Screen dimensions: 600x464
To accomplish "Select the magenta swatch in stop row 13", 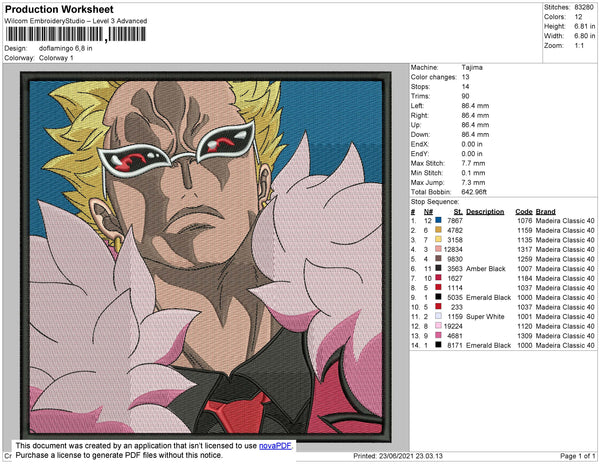I will pos(439,335).
